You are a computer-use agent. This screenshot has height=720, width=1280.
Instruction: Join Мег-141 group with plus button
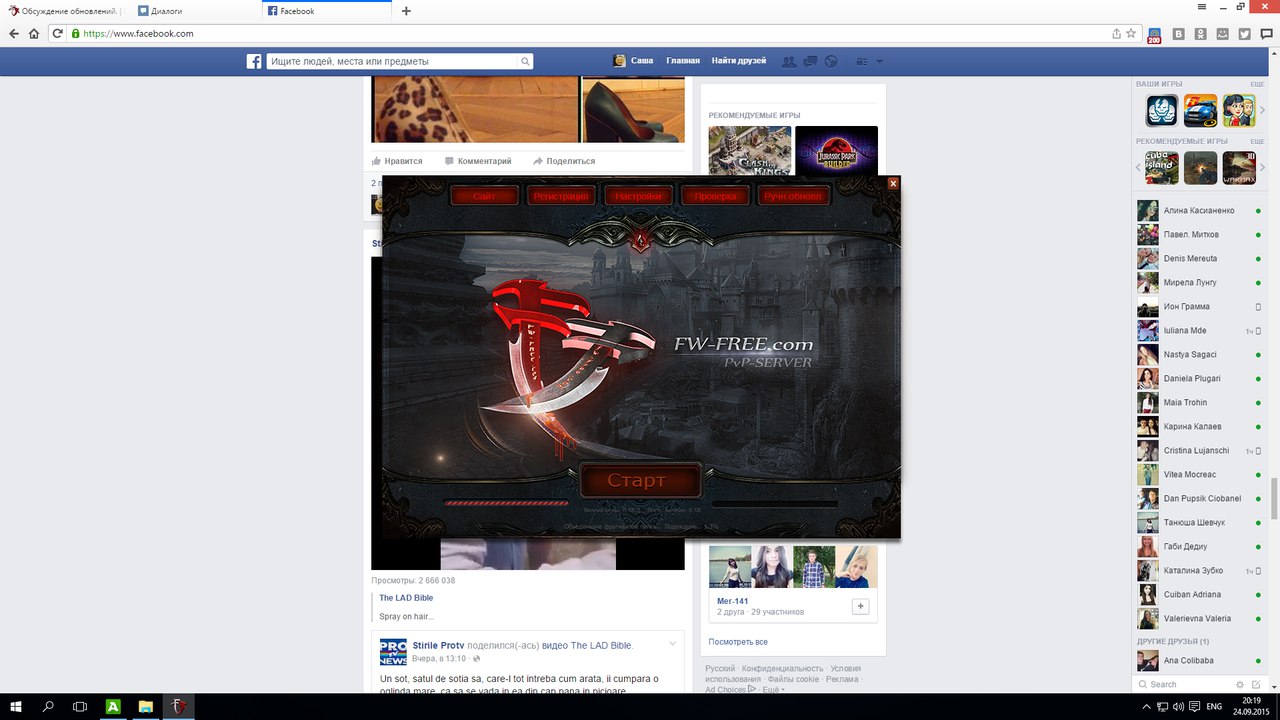point(860,606)
